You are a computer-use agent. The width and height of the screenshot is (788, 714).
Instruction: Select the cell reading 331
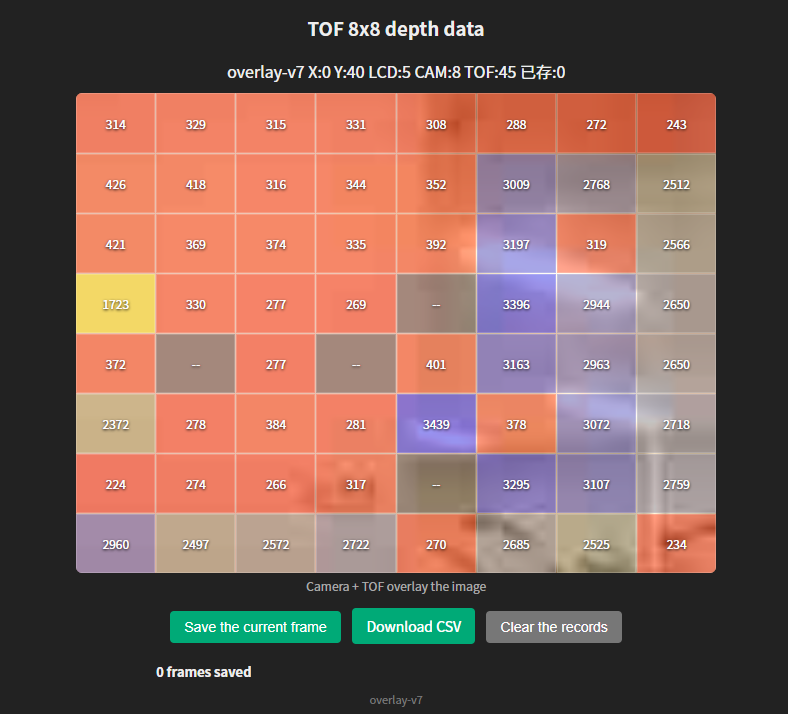click(x=356, y=124)
